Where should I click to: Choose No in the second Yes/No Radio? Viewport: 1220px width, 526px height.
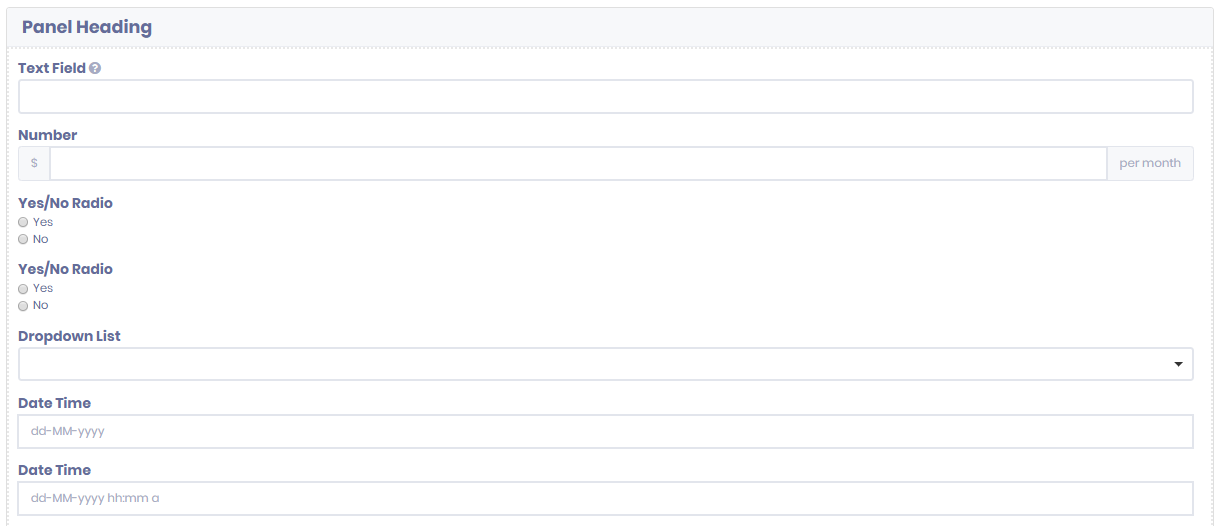23,305
